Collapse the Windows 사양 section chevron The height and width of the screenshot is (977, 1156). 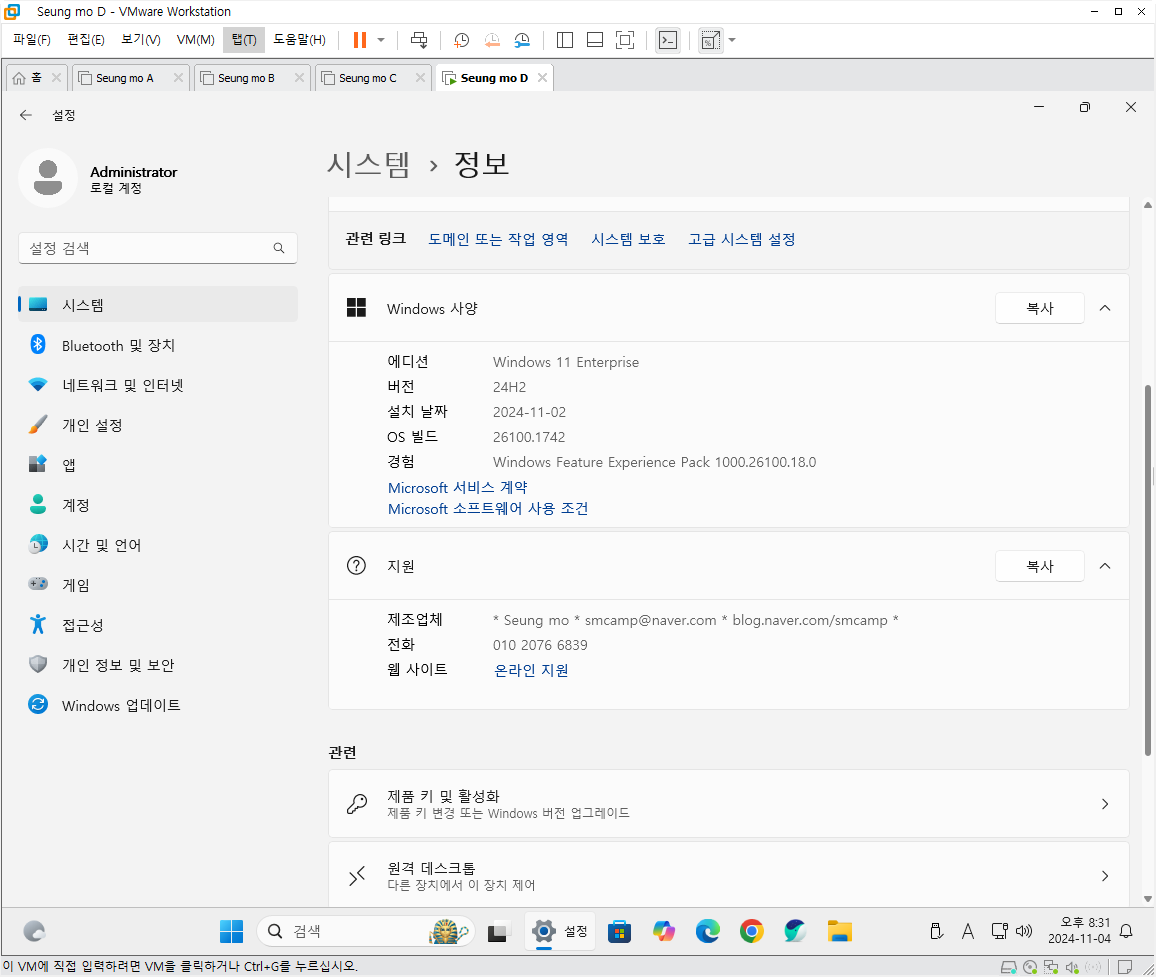pos(1105,308)
